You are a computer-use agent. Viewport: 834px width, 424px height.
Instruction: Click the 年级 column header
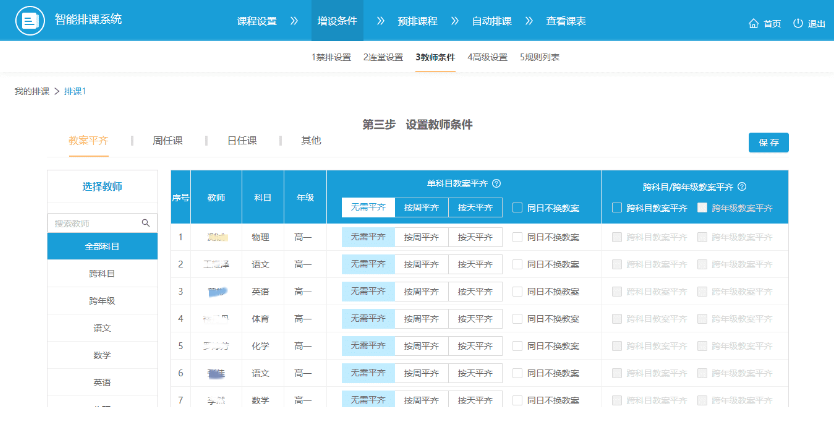click(305, 197)
